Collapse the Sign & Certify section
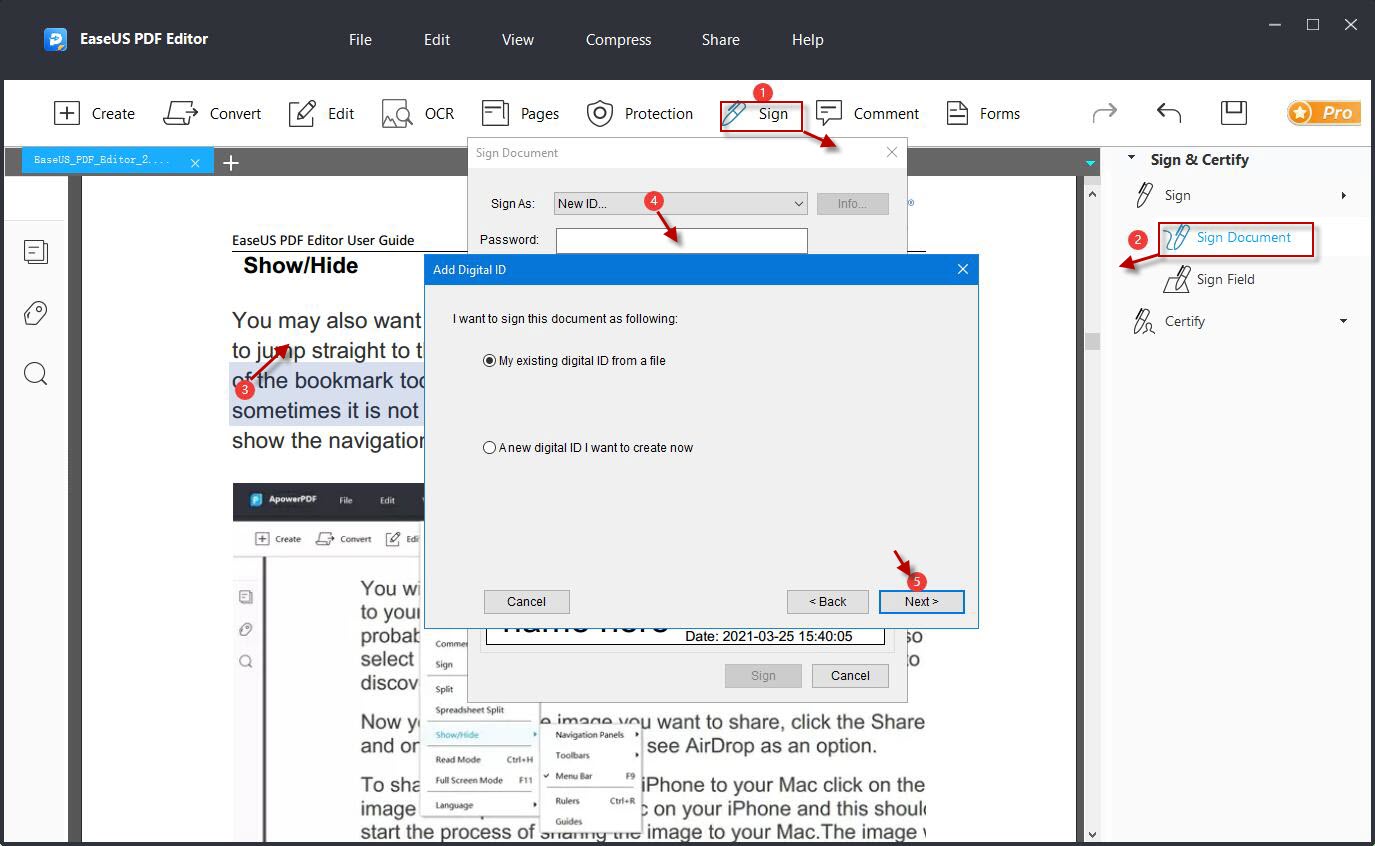This screenshot has width=1375, height=846. (x=1132, y=158)
